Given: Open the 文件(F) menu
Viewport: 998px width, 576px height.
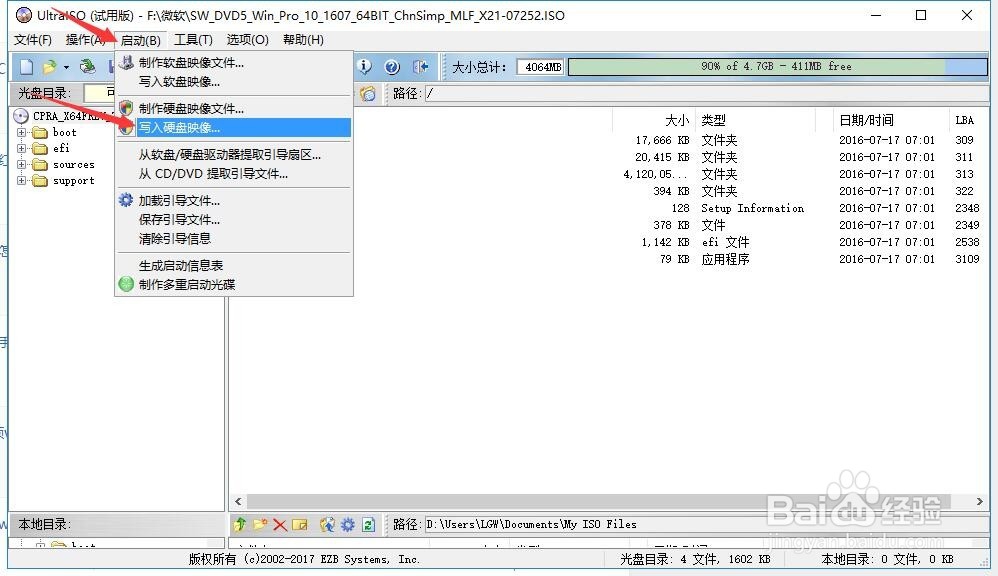Looking at the screenshot, I should tap(33, 40).
